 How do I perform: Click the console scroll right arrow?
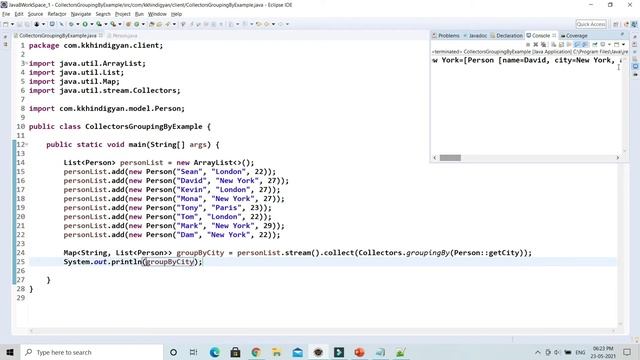click(618, 158)
